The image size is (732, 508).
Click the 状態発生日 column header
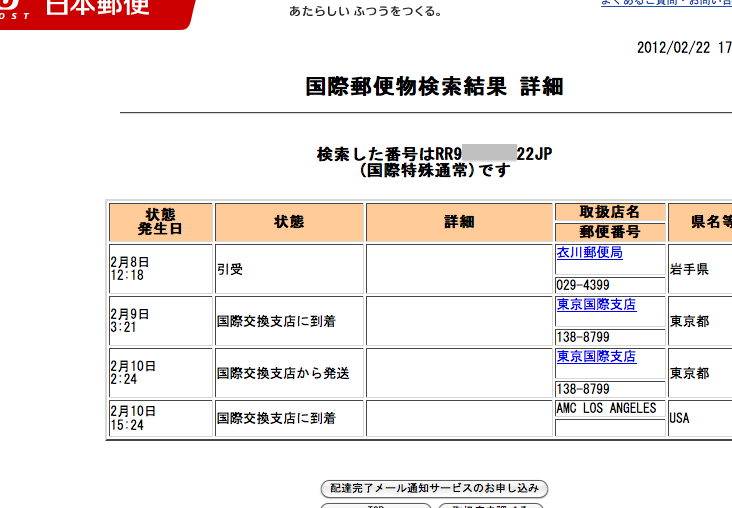160,222
